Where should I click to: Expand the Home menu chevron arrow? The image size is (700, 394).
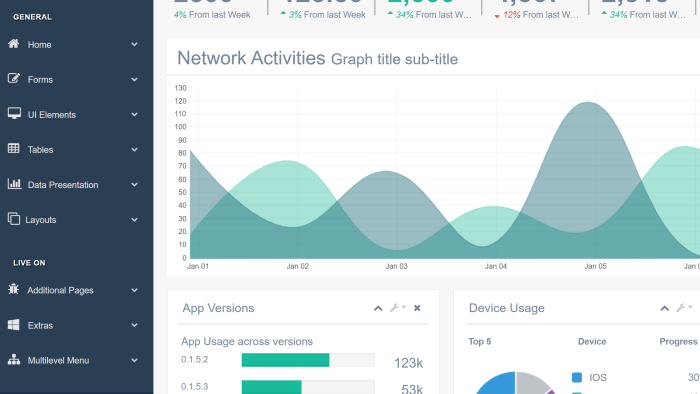click(134, 44)
